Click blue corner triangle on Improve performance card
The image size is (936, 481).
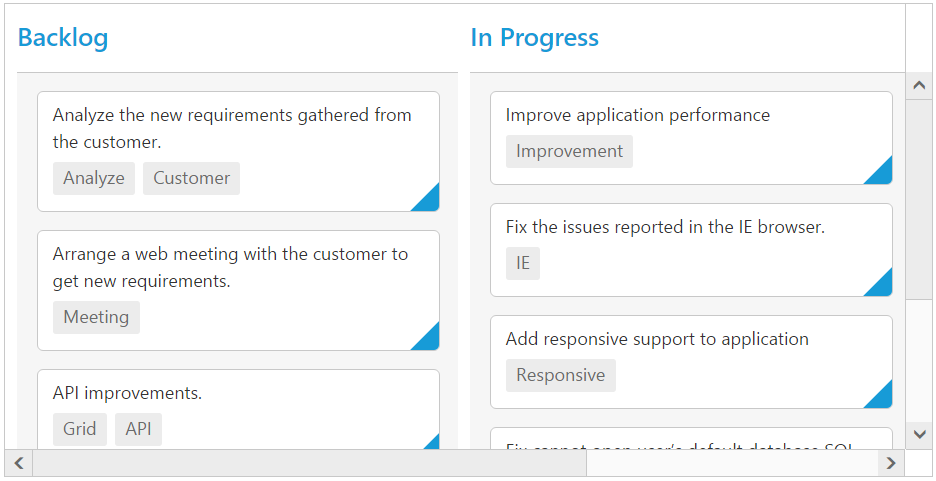[x=882, y=174]
